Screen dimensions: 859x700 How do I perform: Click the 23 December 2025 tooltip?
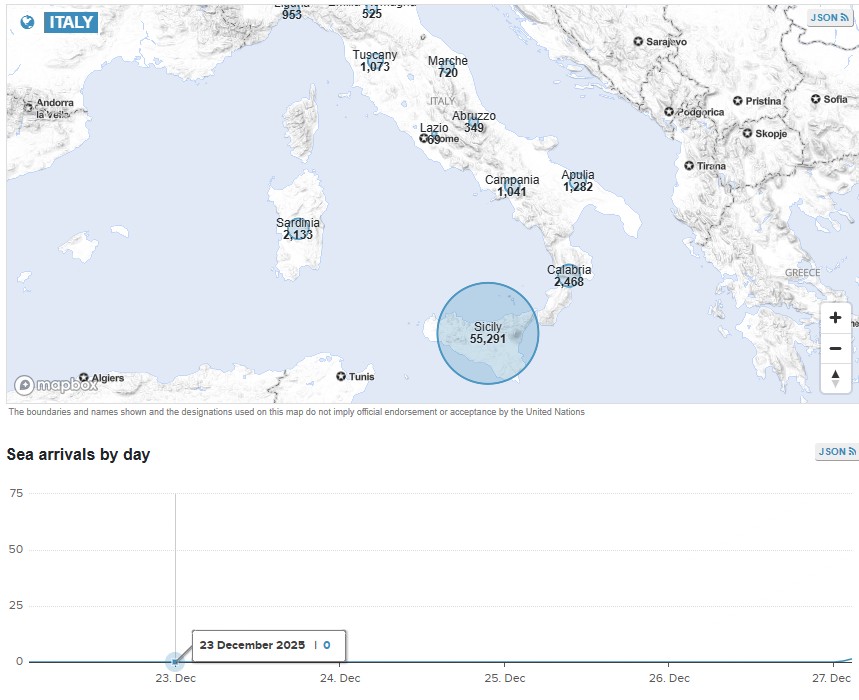(269, 646)
